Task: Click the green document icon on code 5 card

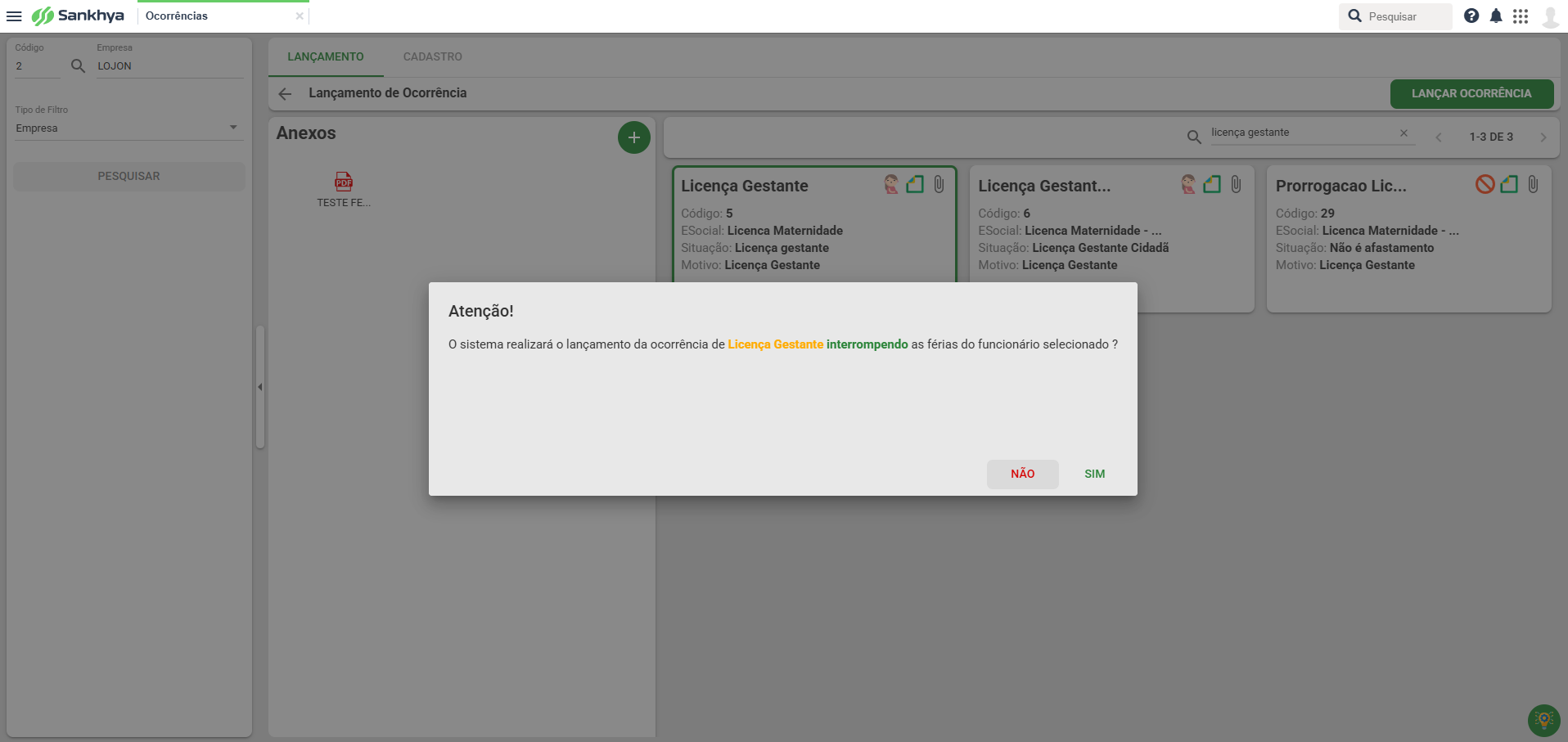Action: [x=915, y=184]
